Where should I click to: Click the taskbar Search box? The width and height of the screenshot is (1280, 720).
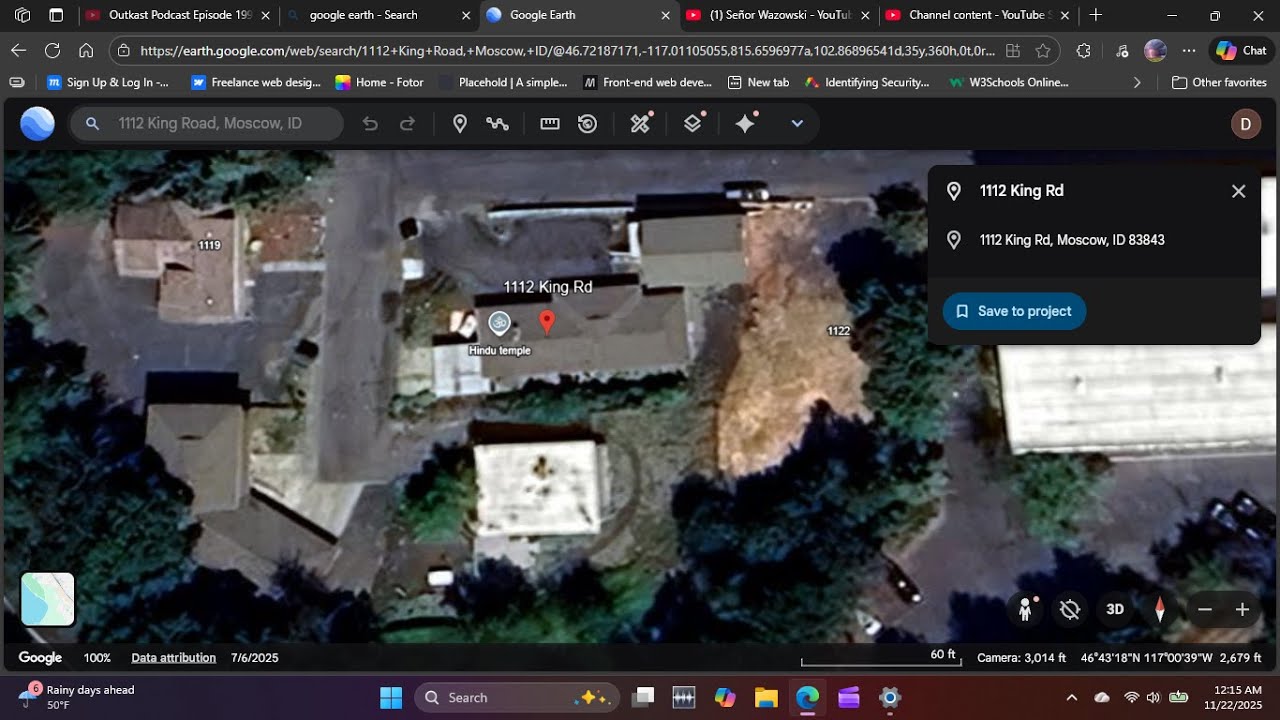(x=517, y=697)
